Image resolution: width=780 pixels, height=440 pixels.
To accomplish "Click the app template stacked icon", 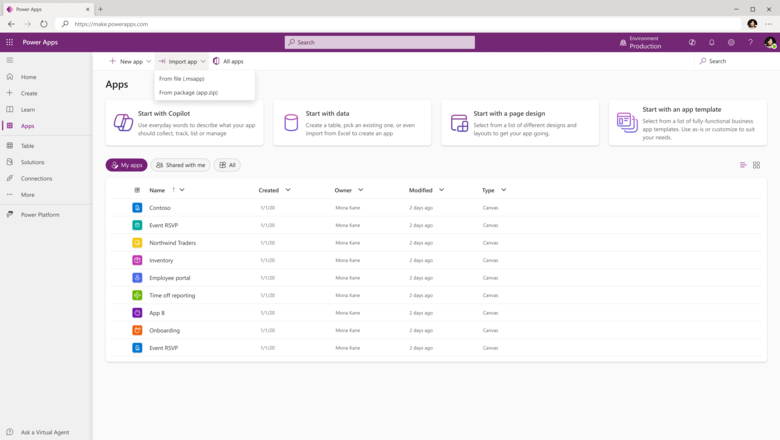I will pos(627,122).
